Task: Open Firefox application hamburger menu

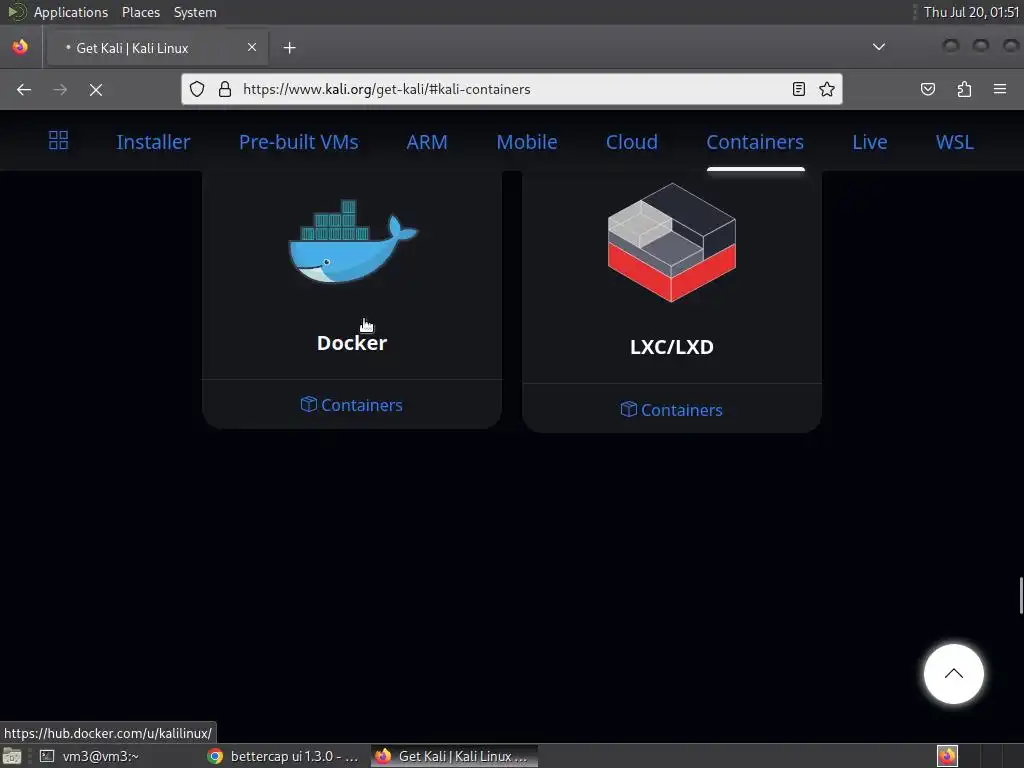Action: coord(1000,89)
